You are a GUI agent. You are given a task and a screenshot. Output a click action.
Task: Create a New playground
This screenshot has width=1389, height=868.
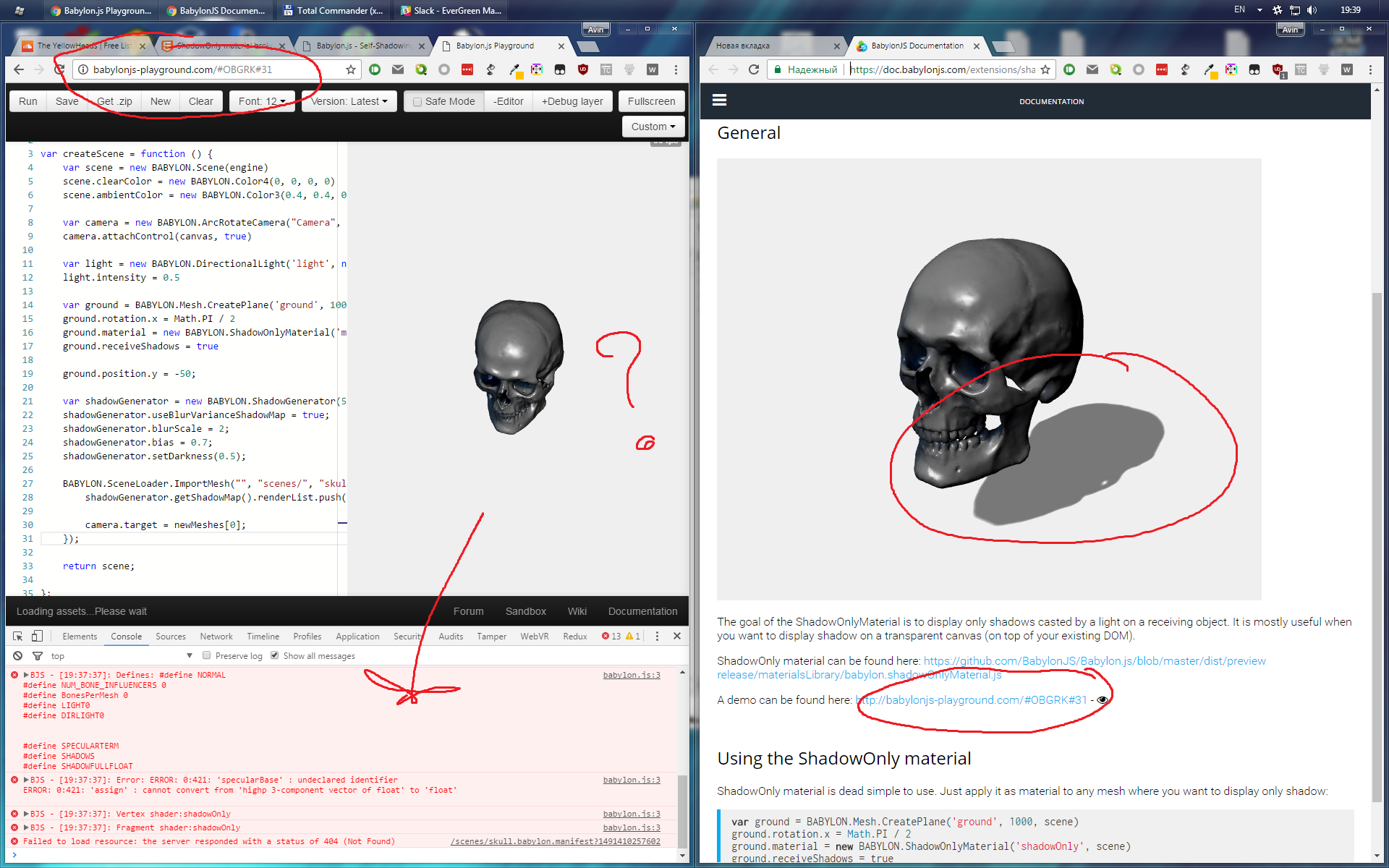click(x=161, y=101)
